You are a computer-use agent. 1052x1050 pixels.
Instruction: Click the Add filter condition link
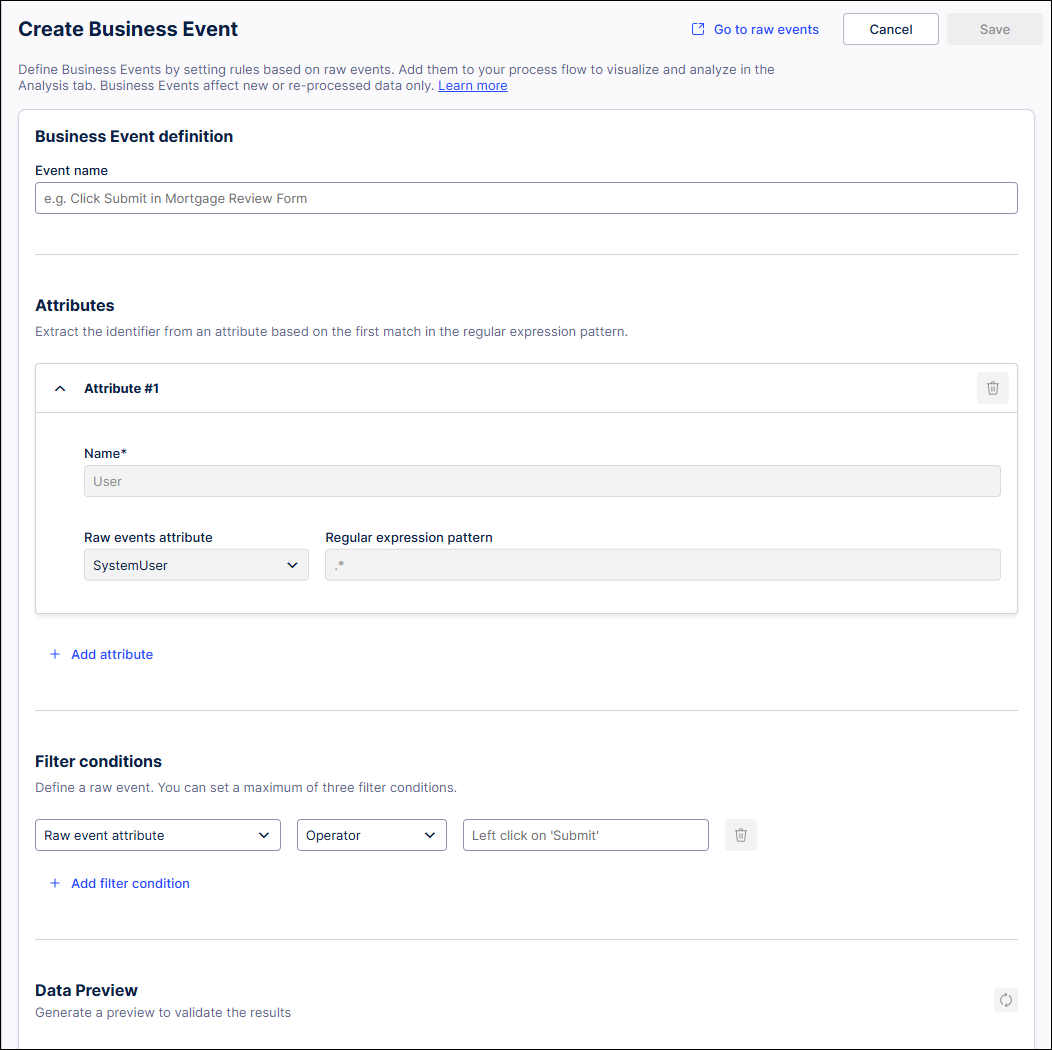(x=130, y=883)
